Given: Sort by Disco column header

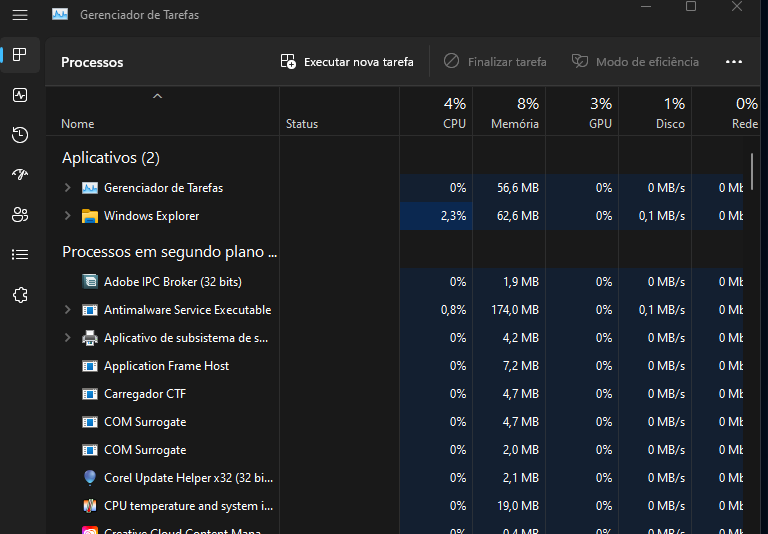Looking at the screenshot, I should pos(655,112).
